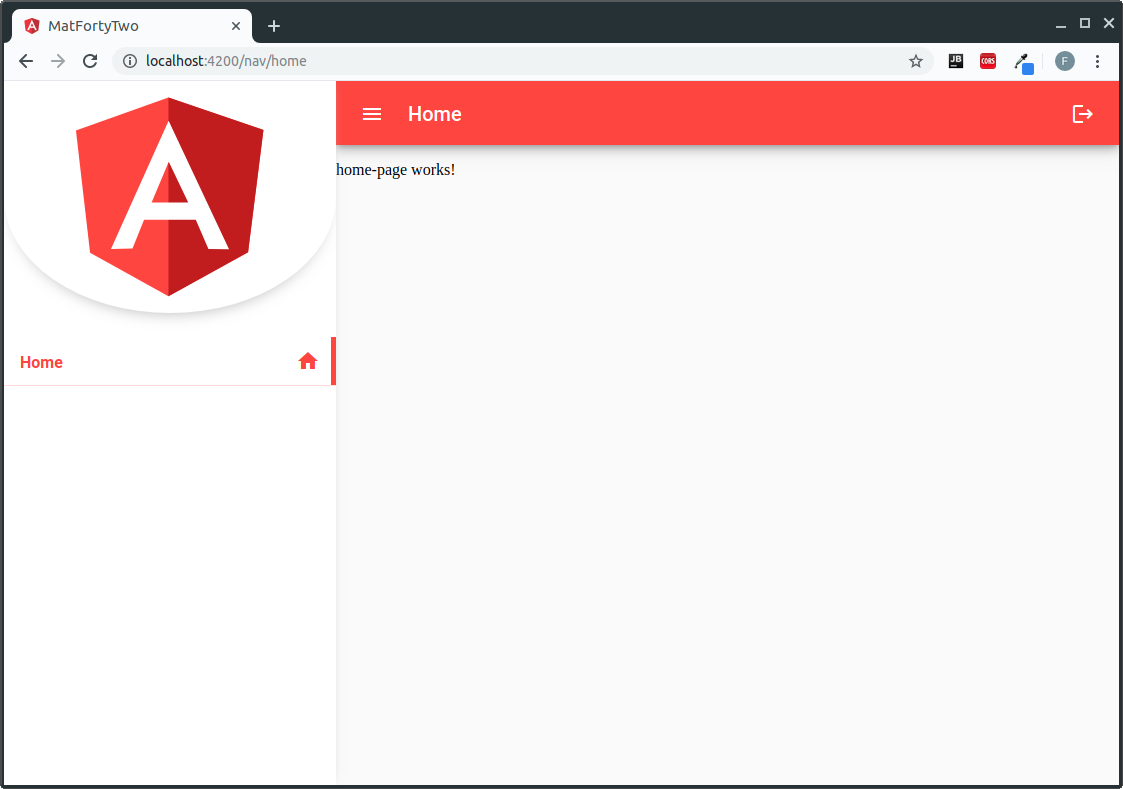Click the home-page works! text
Image resolution: width=1123 pixels, height=789 pixels.
(x=396, y=169)
